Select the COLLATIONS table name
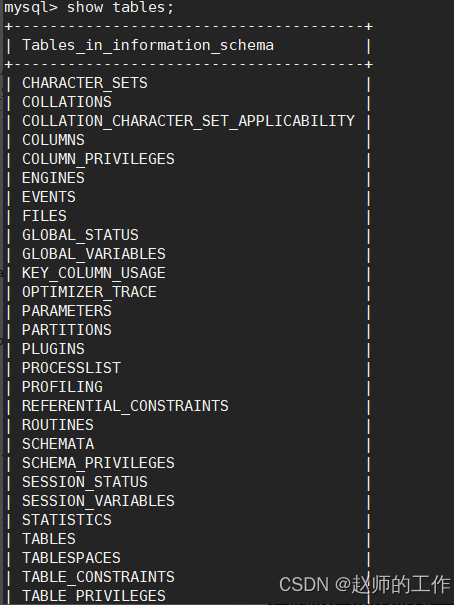The width and height of the screenshot is (454, 605). (67, 102)
